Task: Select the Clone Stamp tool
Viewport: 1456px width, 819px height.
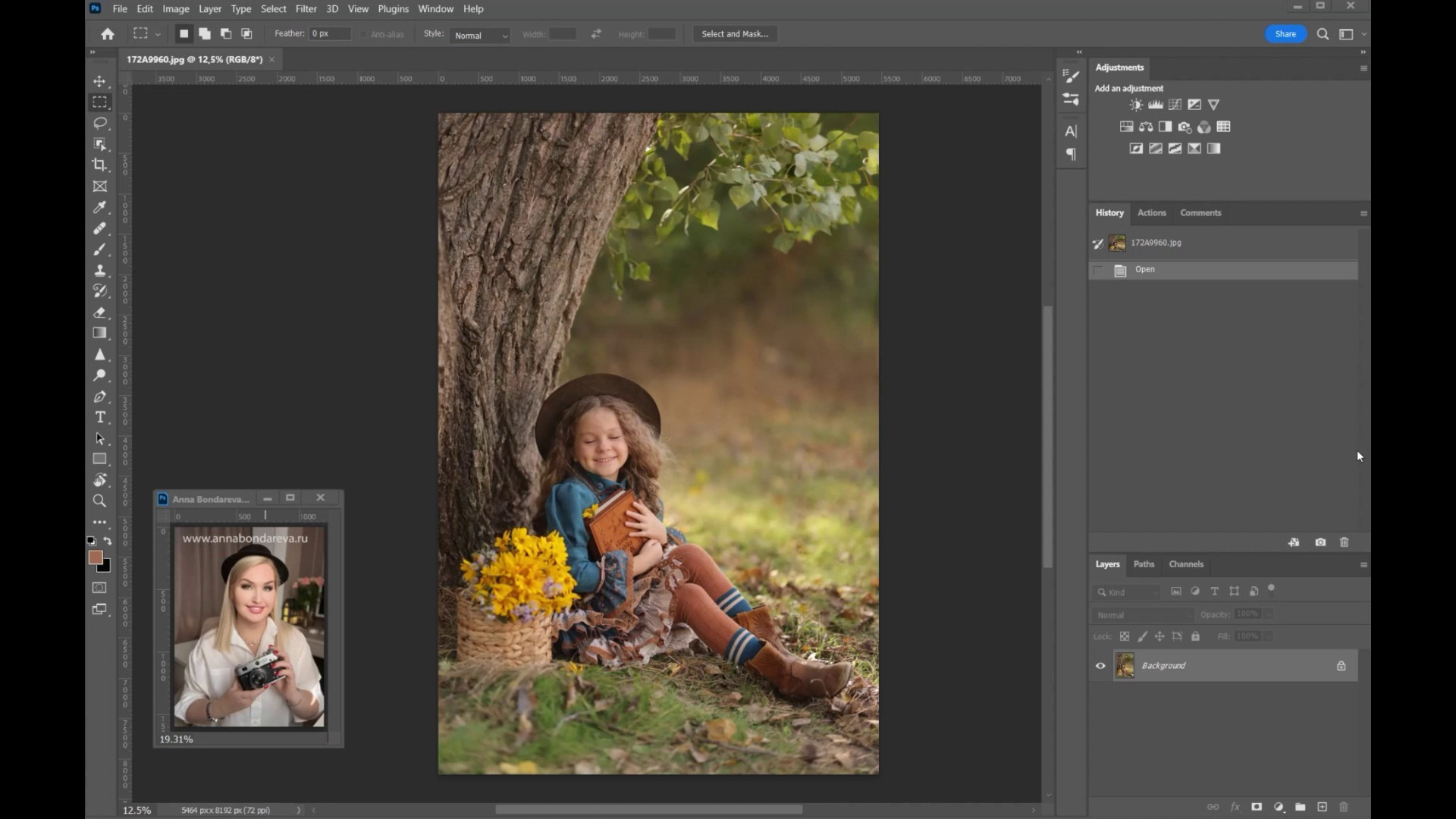Action: pos(99,270)
